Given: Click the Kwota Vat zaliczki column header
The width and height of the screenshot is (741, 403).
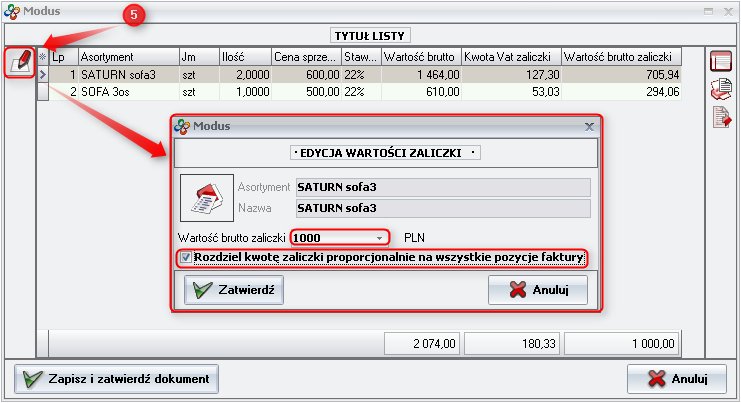Looking at the screenshot, I should [x=511, y=57].
